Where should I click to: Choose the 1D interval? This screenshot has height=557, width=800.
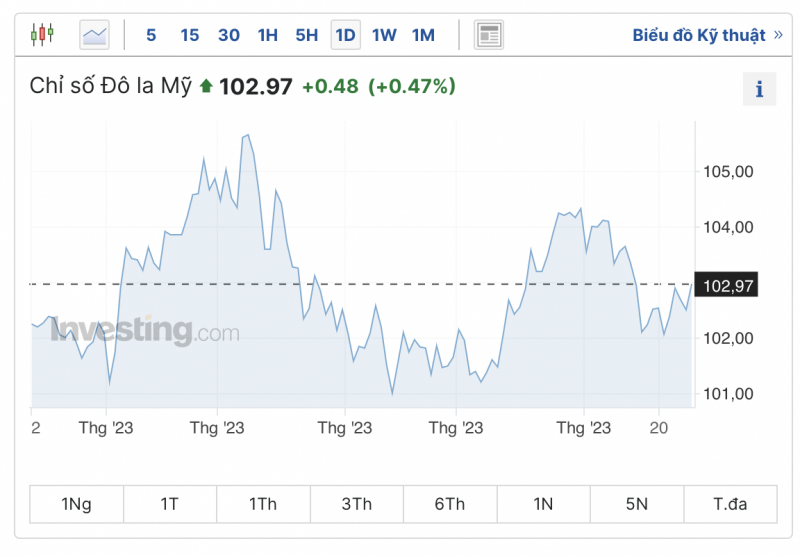click(x=345, y=35)
